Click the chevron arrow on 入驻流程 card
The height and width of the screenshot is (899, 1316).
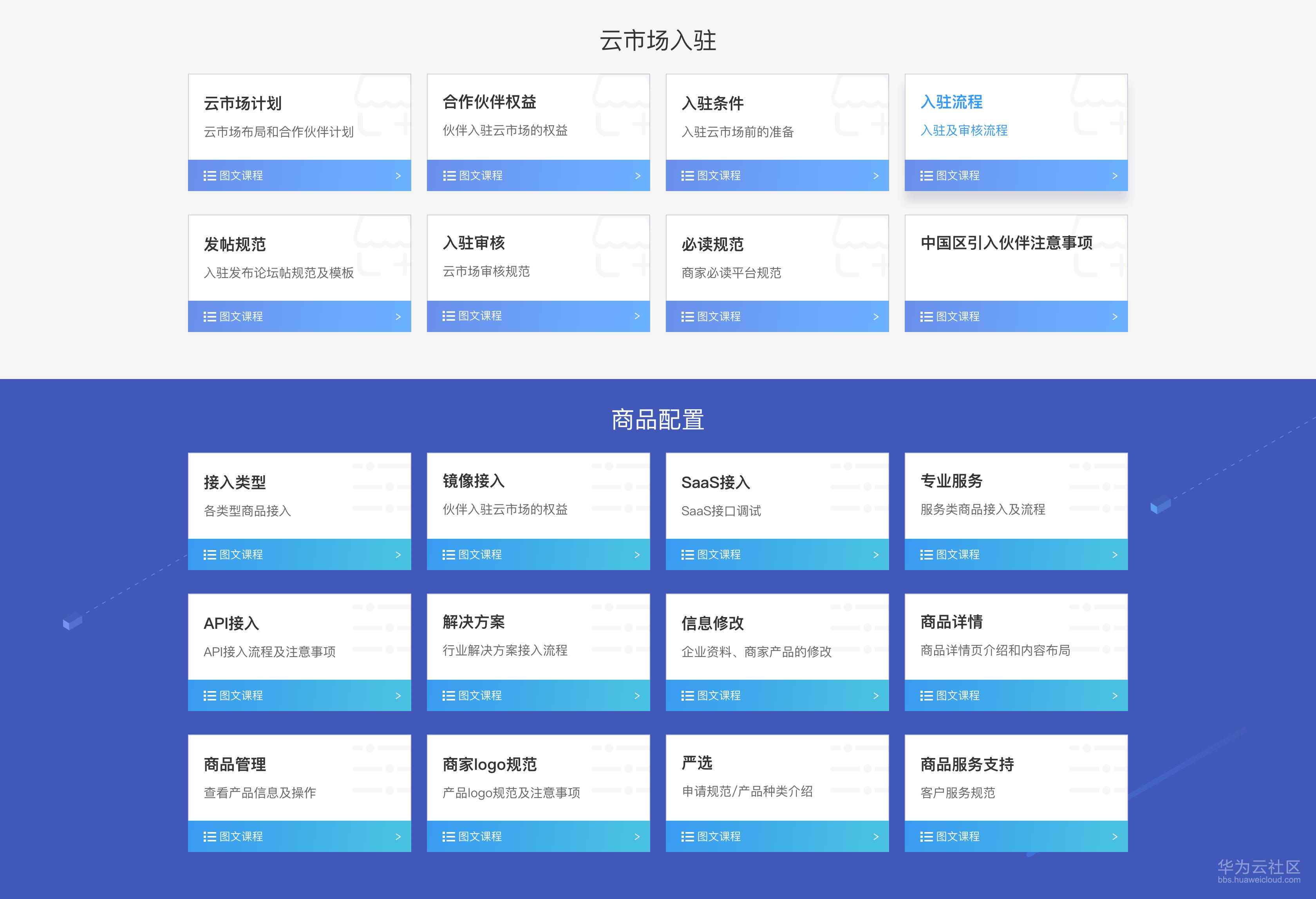coord(1114,175)
